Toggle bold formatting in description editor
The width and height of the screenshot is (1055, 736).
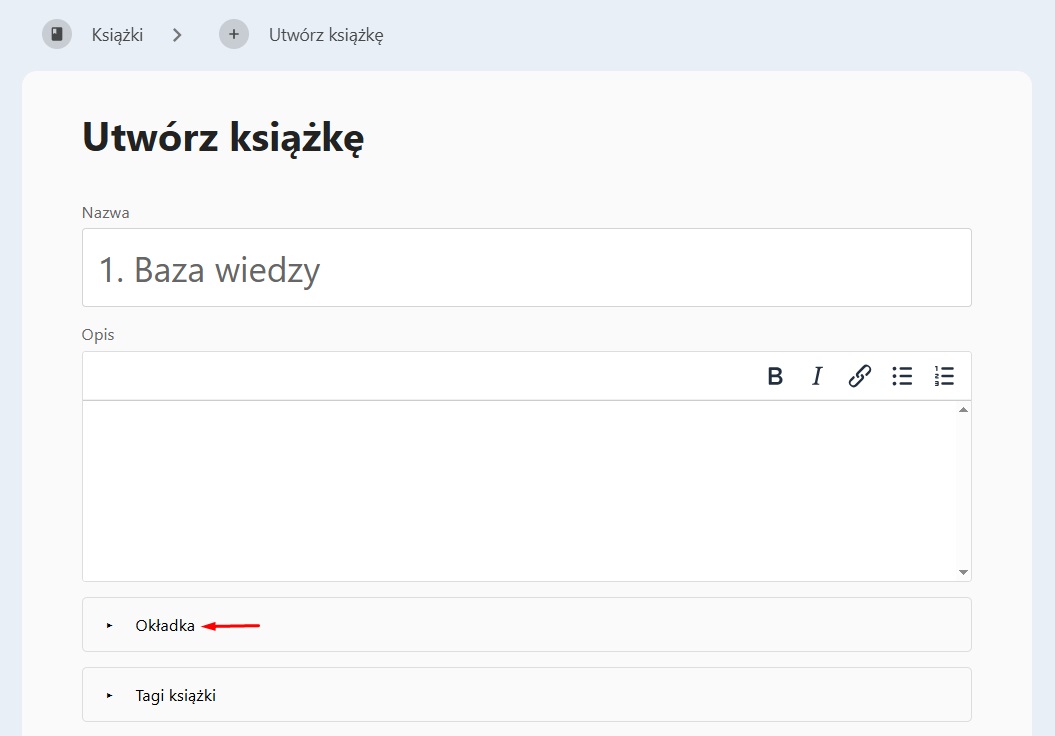(x=775, y=376)
